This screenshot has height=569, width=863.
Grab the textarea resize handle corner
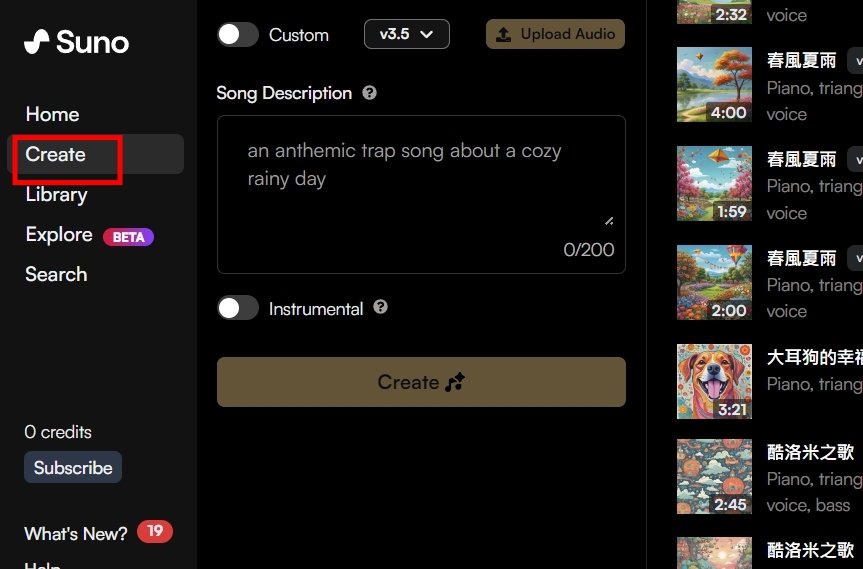point(609,221)
